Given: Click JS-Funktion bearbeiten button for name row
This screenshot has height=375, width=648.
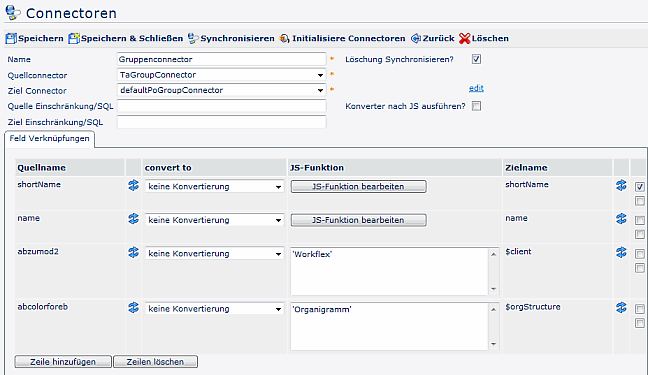Looking at the screenshot, I should pos(358,220).
